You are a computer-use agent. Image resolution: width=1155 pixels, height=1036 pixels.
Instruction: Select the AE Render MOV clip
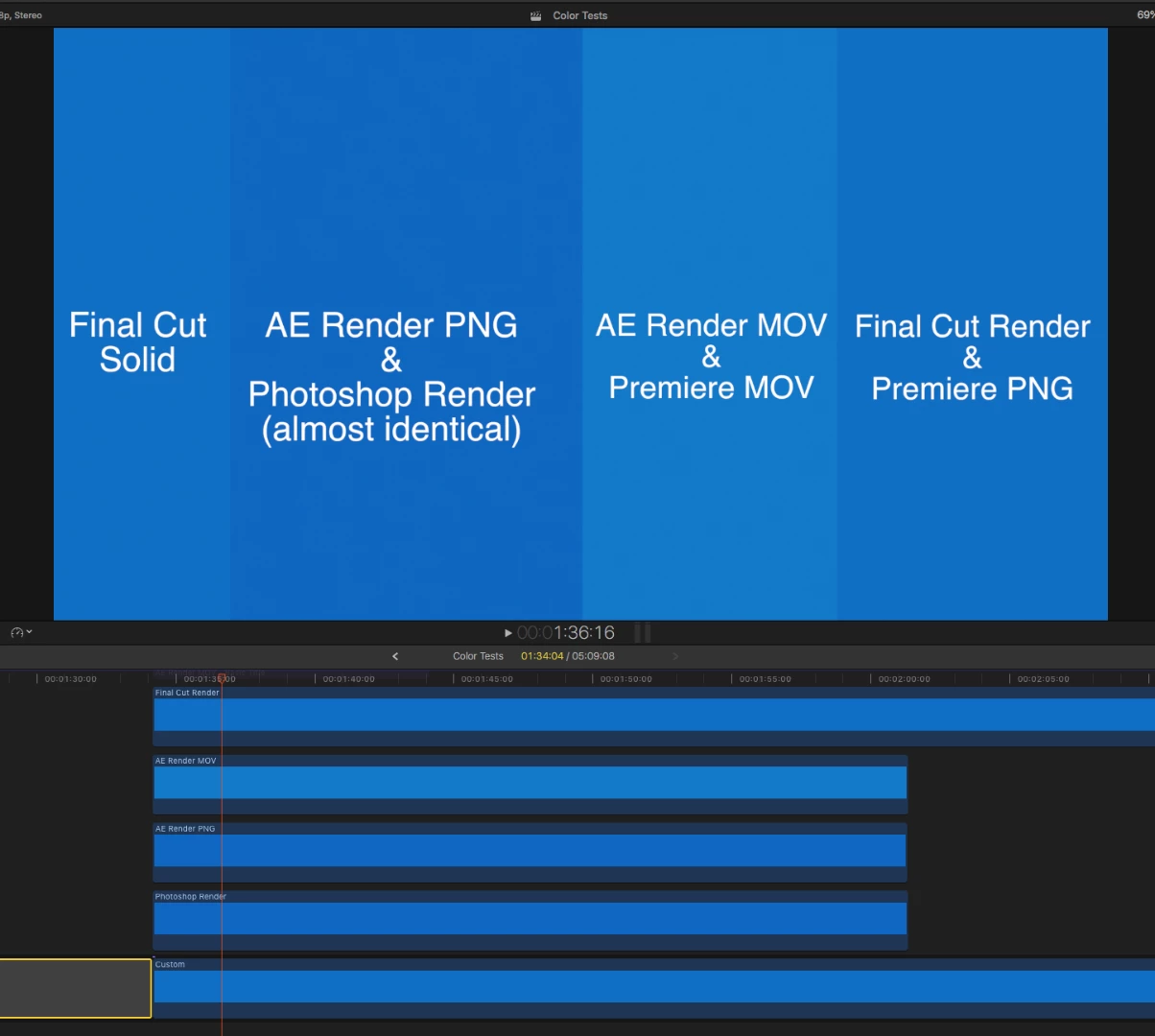point(530,784)
